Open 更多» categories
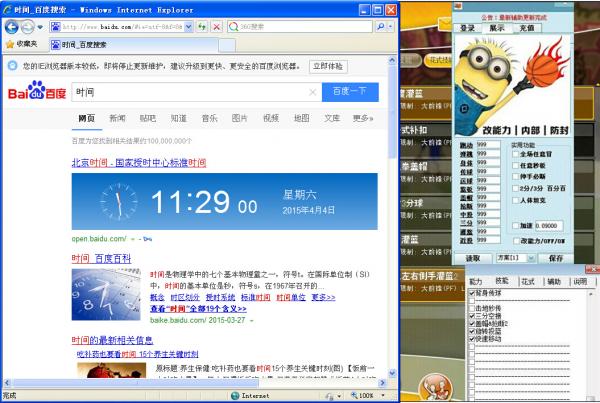 (x=363, y=118)
